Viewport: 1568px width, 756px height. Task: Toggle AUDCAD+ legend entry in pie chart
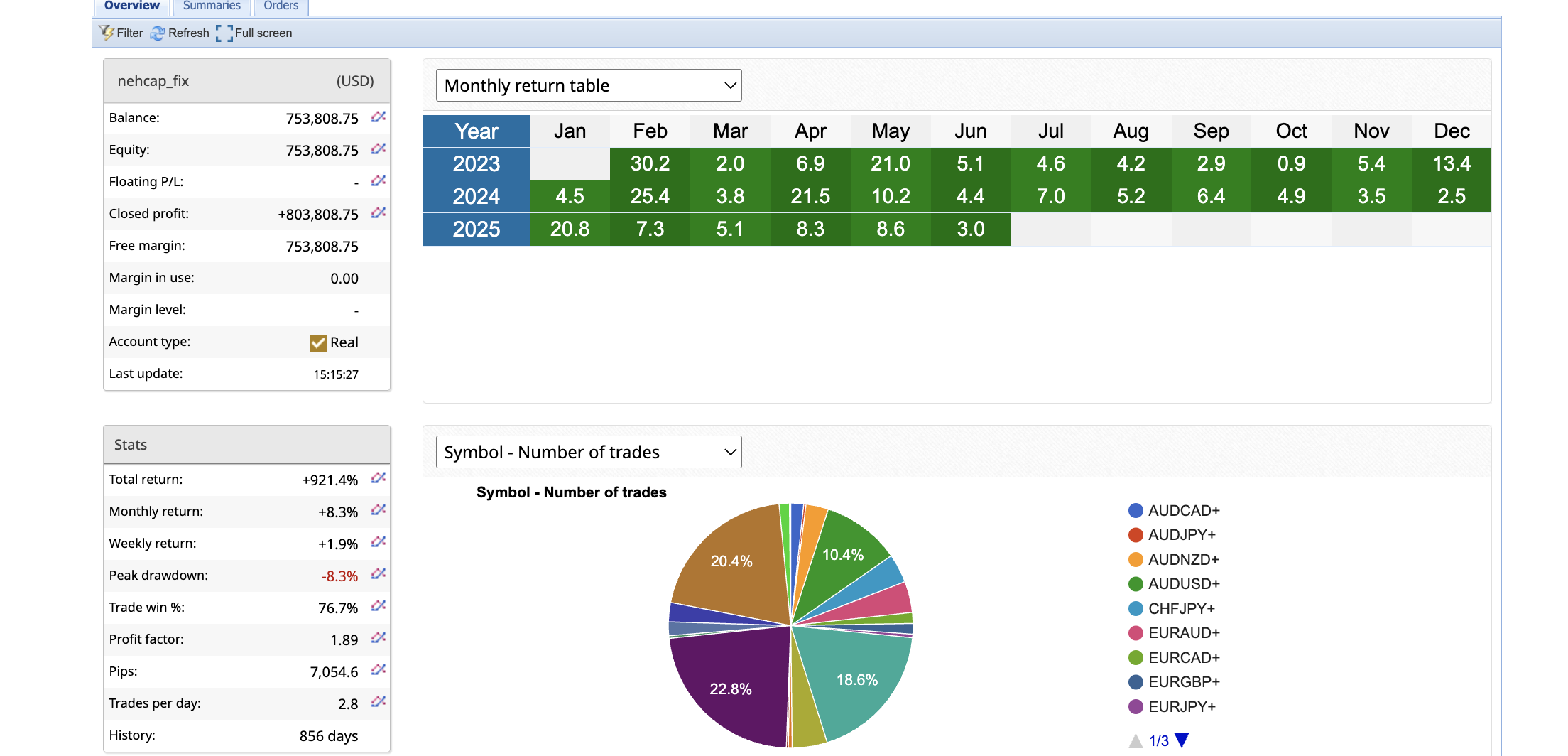pyautogui.click(x=1173, y=511)
